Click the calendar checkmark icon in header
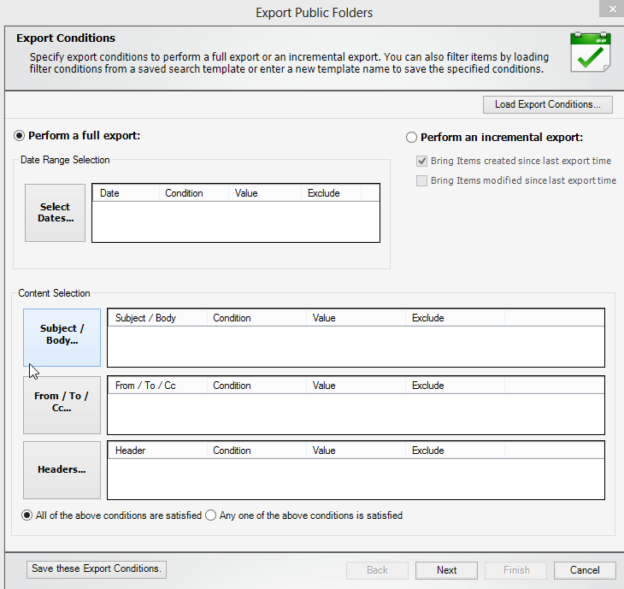The image size is (624, 589). point(589,53)
